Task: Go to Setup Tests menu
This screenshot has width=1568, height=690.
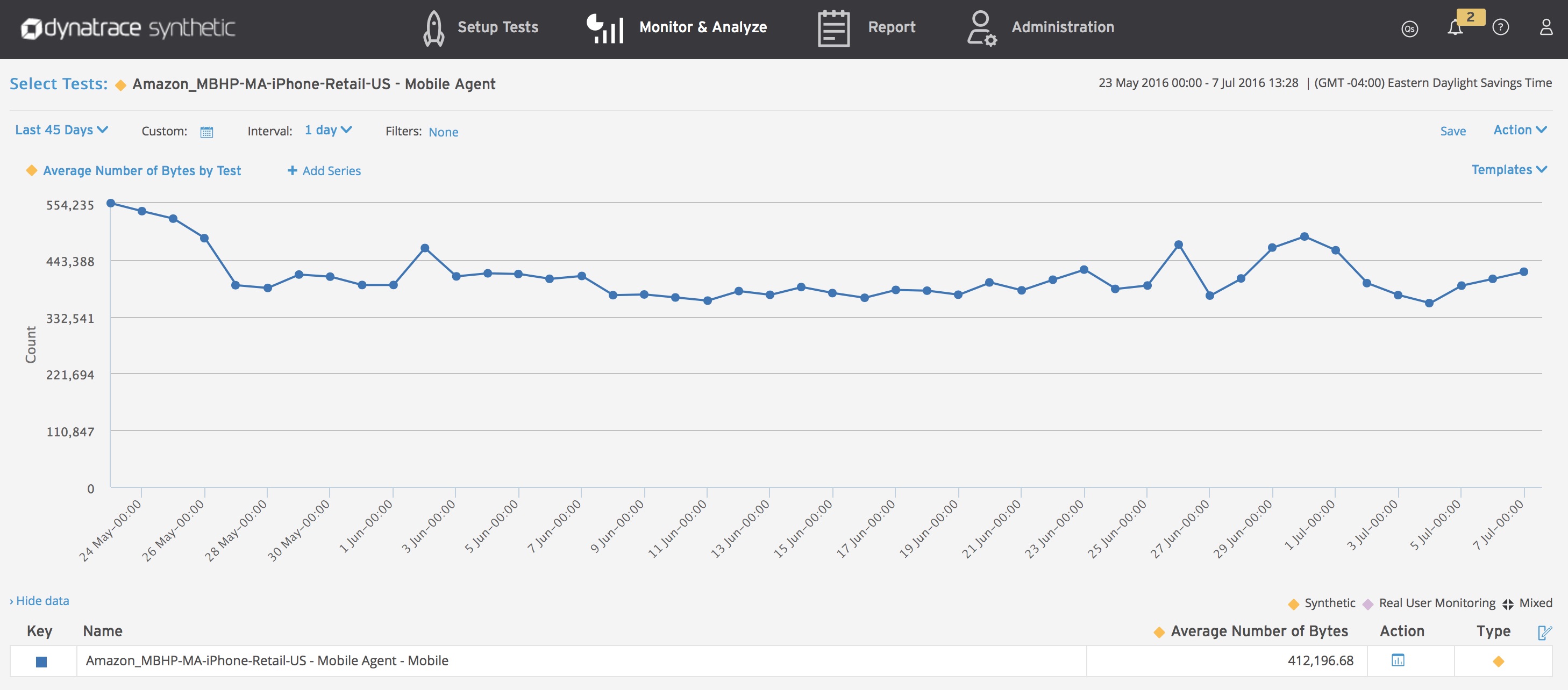Action: pyautogui.click(x=498, y=27)
